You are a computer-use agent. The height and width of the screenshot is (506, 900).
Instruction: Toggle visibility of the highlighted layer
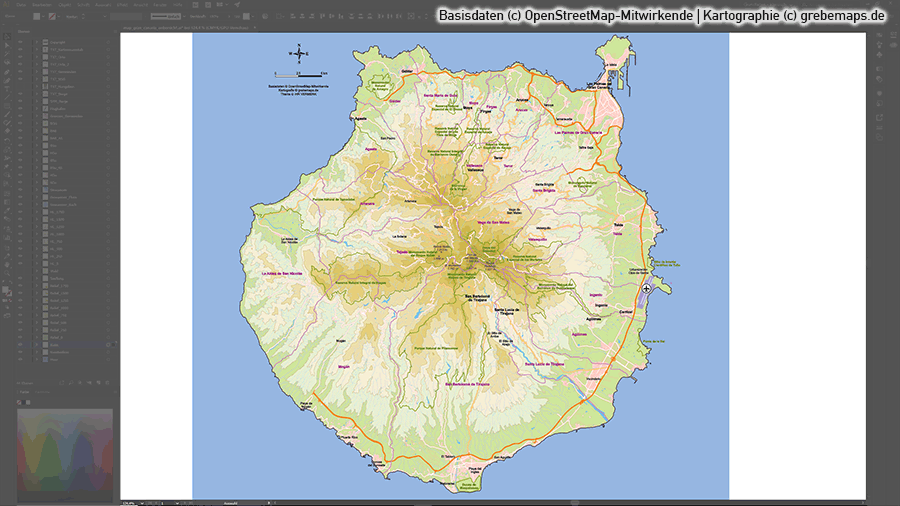(20, 342)
